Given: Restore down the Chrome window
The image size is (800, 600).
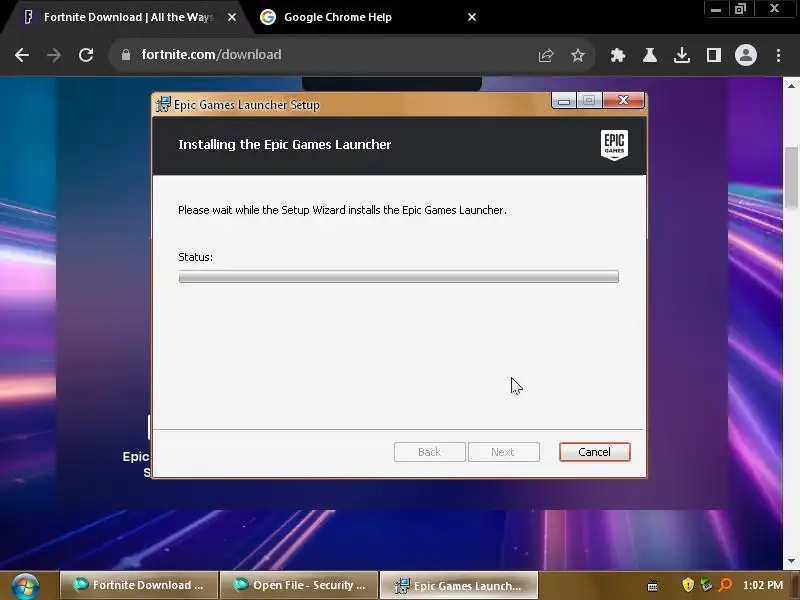Looking at the screenshot, I should [740, 9].
